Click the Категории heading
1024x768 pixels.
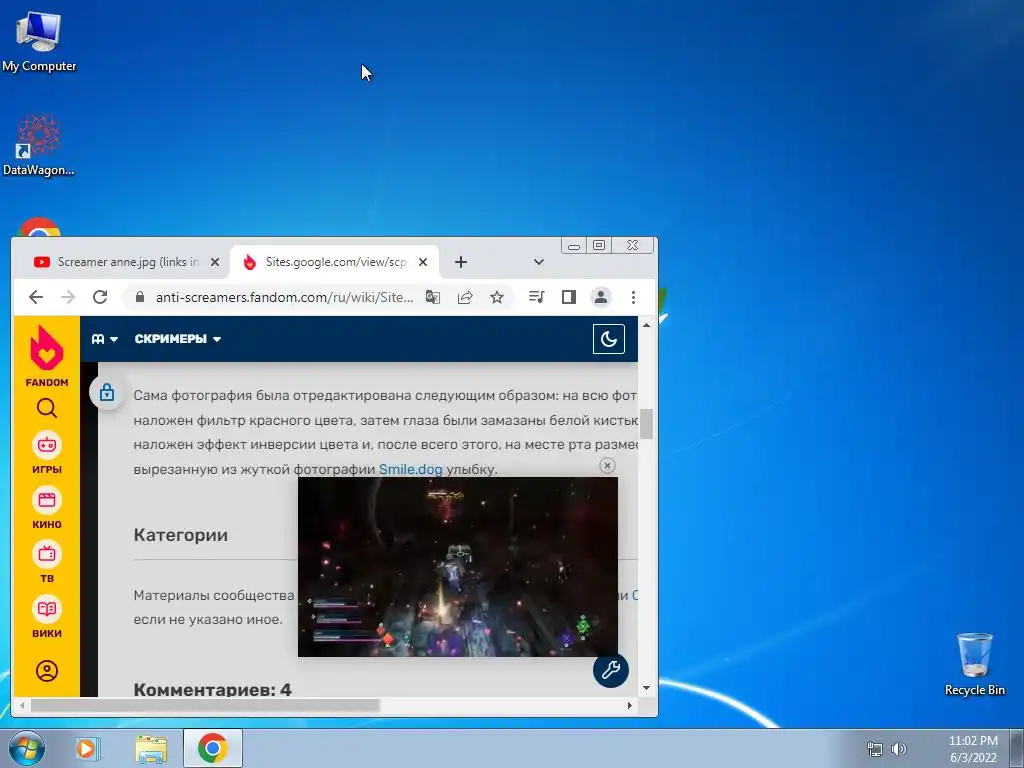pyautogui.click(x=181, y=535)
